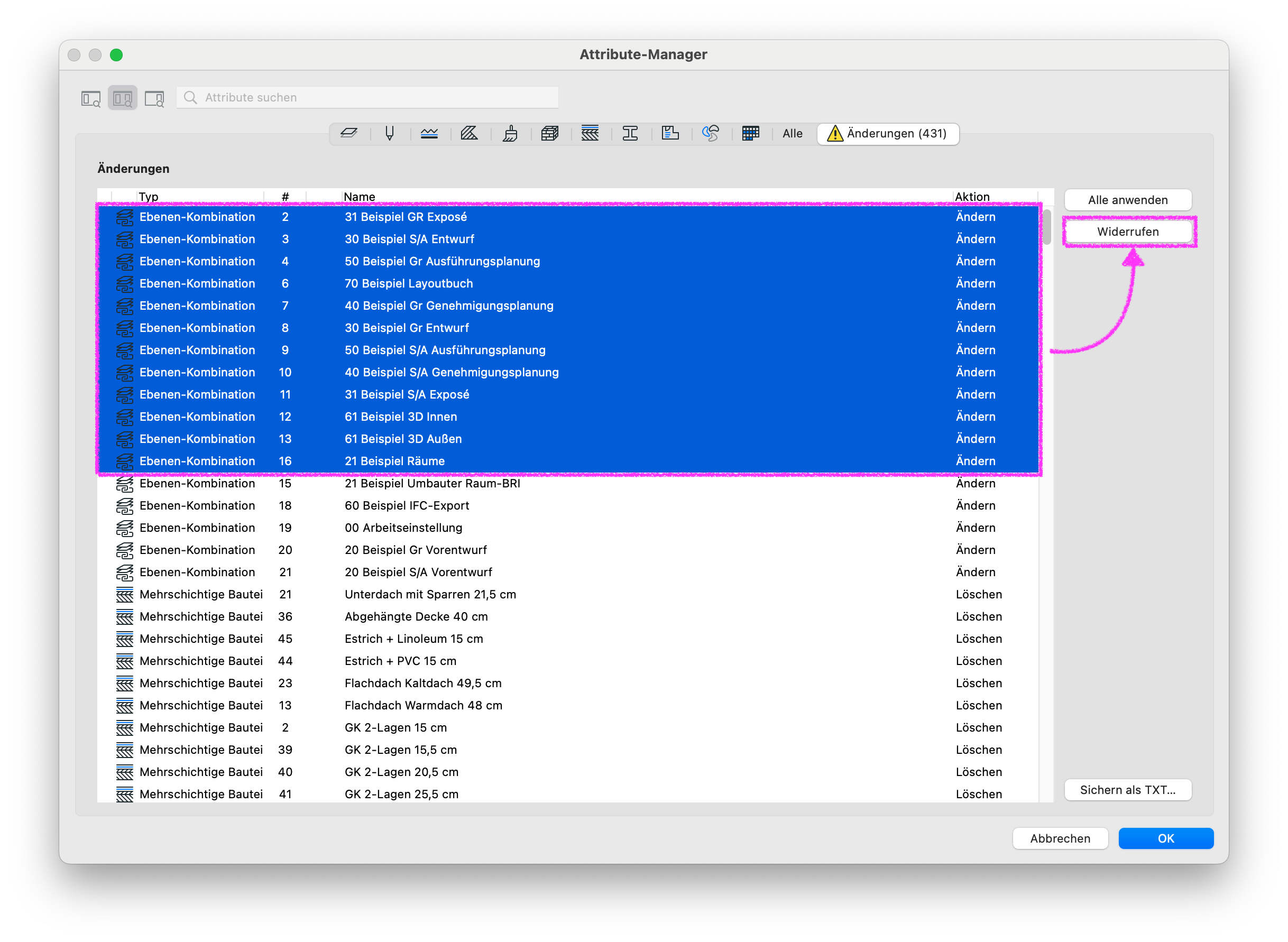This screenshot has height=942, width=1288.
Task: Click layer-combination icon of 70 Beispiel Layoutbuch
Action: tap(124, 284)
